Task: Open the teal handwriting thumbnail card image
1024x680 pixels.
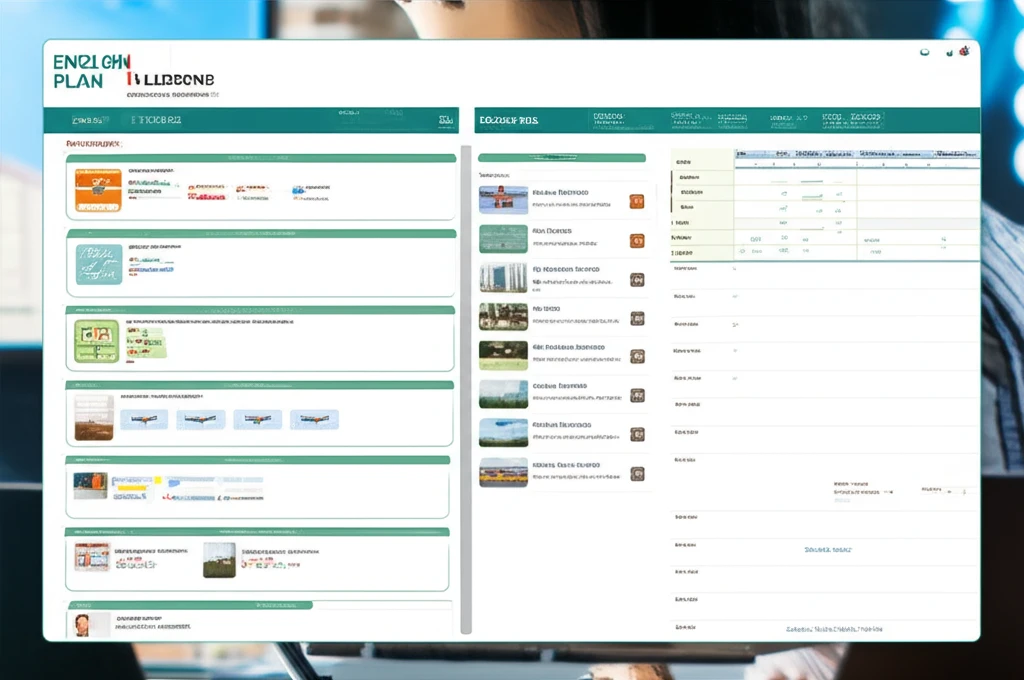Action: click(99, 265)
